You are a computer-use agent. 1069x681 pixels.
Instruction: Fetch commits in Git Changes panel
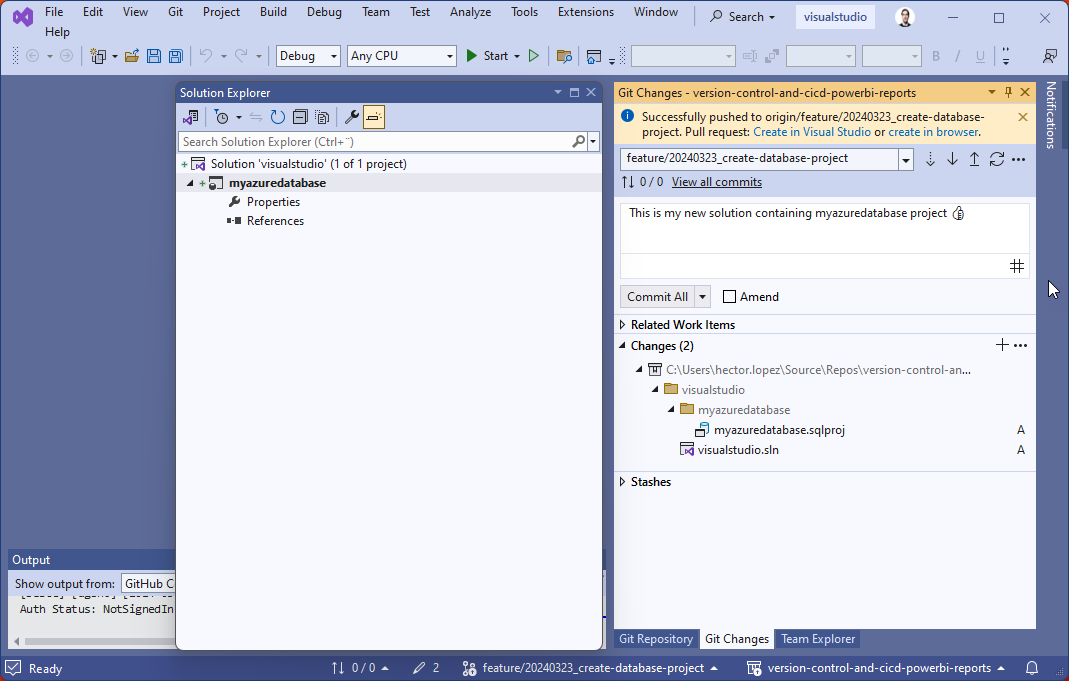(x=930, y=159)
